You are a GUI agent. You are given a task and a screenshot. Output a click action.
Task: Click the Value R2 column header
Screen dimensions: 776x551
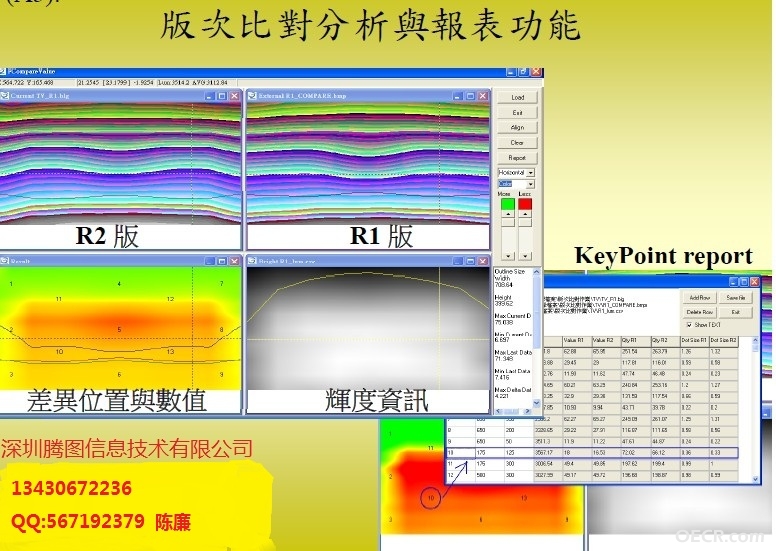(606, 341)
